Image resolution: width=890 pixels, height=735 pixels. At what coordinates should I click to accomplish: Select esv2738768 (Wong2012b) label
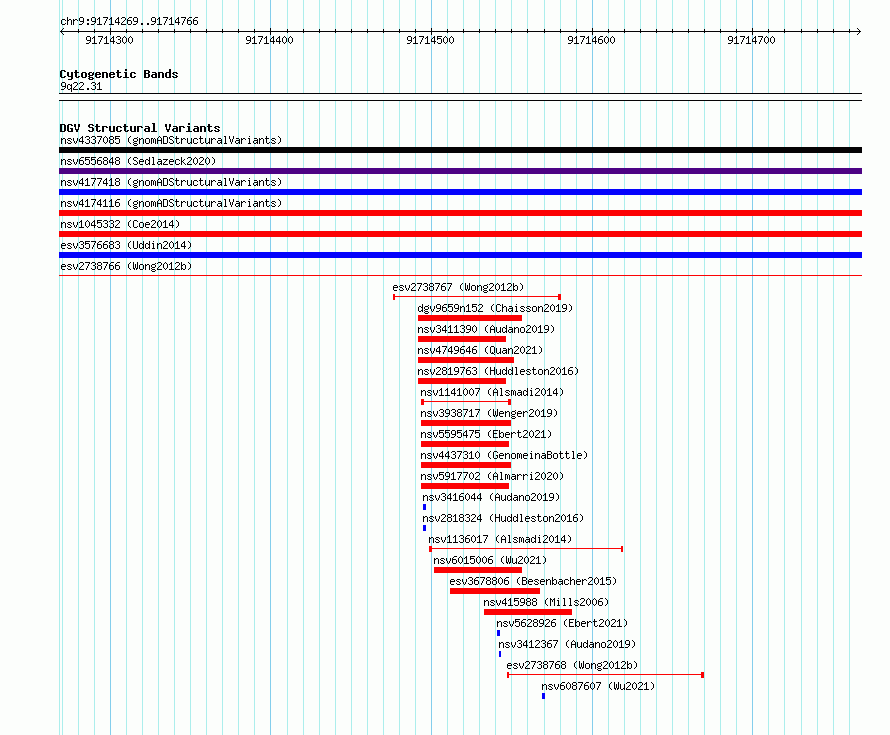[572, 665]
